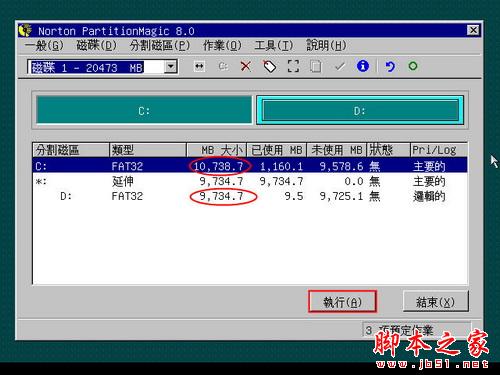The width and height of the screenshot is (500, 375).
Task: Click the 9,578.6 unused MB cell
Action: pyautogui.click(x=341, y=166)
